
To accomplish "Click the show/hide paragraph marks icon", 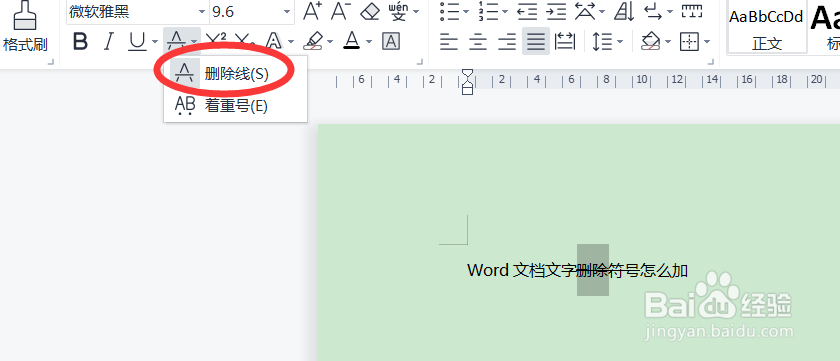I will [x=652, y=11].
